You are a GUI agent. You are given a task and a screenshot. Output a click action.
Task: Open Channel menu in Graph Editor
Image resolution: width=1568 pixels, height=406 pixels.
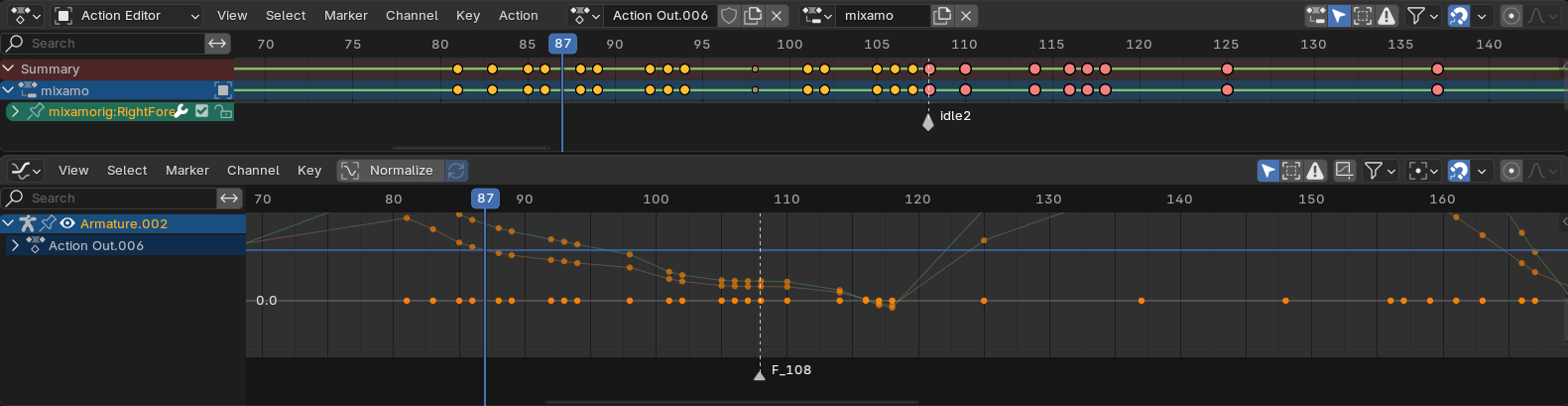253,170
